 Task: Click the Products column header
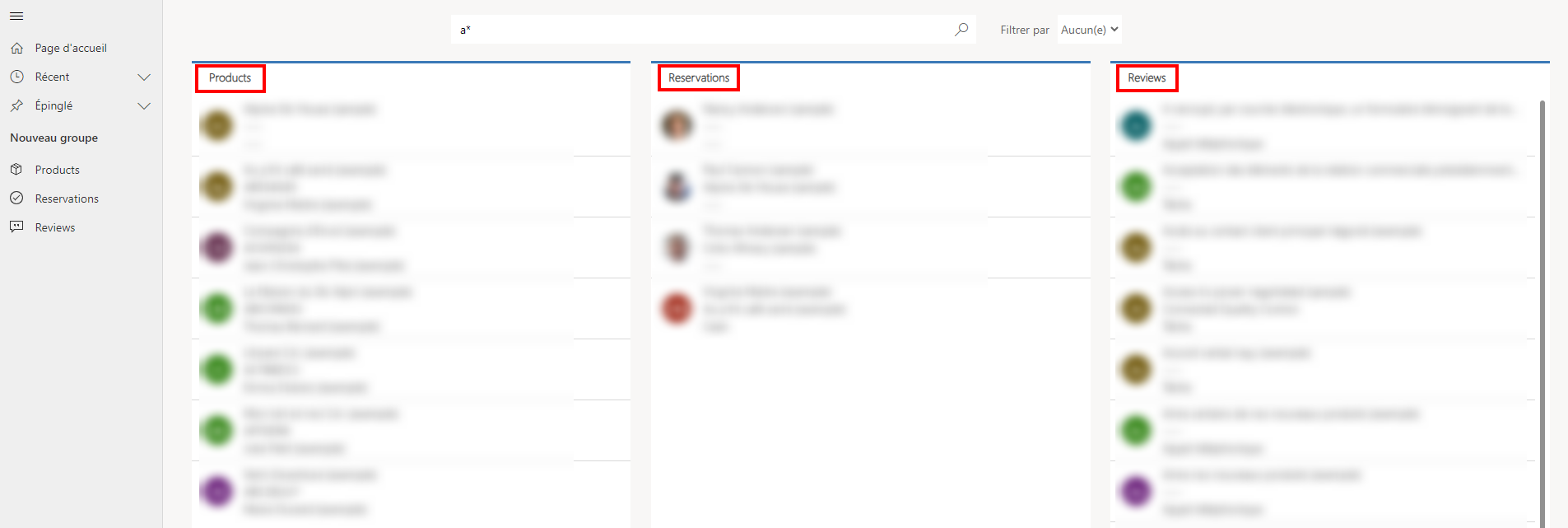[x=230, y=78]
